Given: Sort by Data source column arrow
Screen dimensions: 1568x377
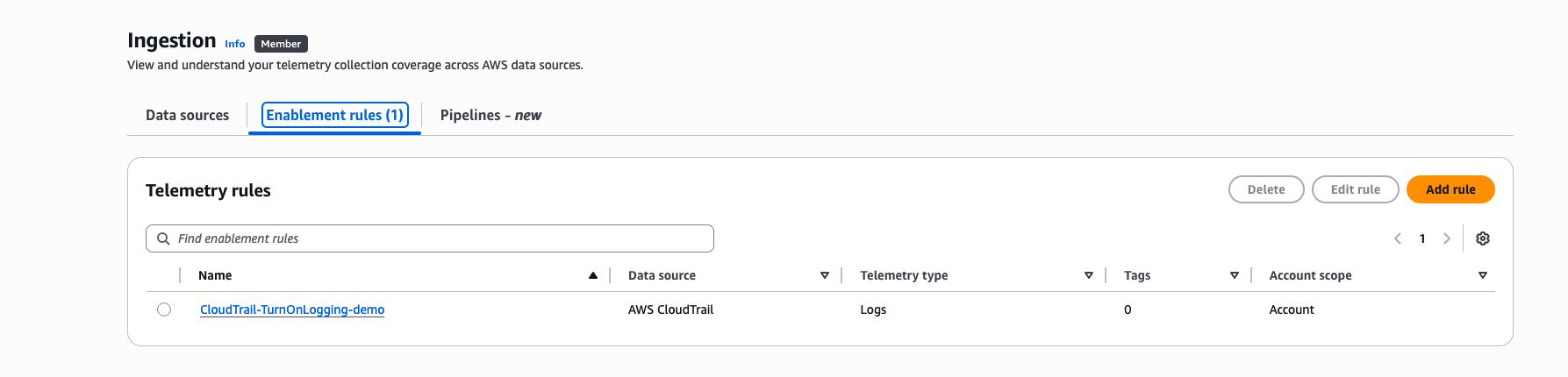Looking at the screenshot, I should click(825, 275).
